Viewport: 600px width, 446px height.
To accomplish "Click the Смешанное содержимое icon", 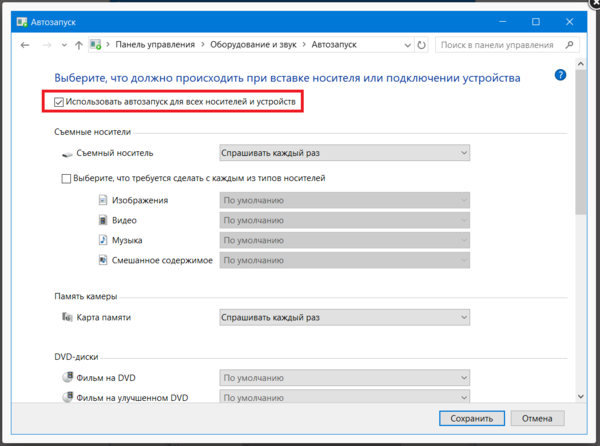I will 103,260.
